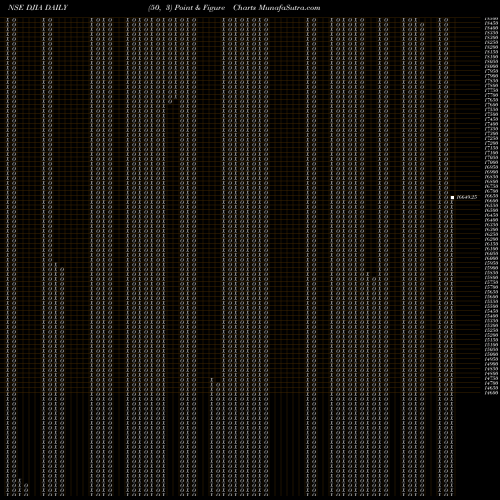Viewport: 500px width, 500px height.
Task: Click the 'NSE DJIA DAILY' chart title
Action: pos(38,7)
